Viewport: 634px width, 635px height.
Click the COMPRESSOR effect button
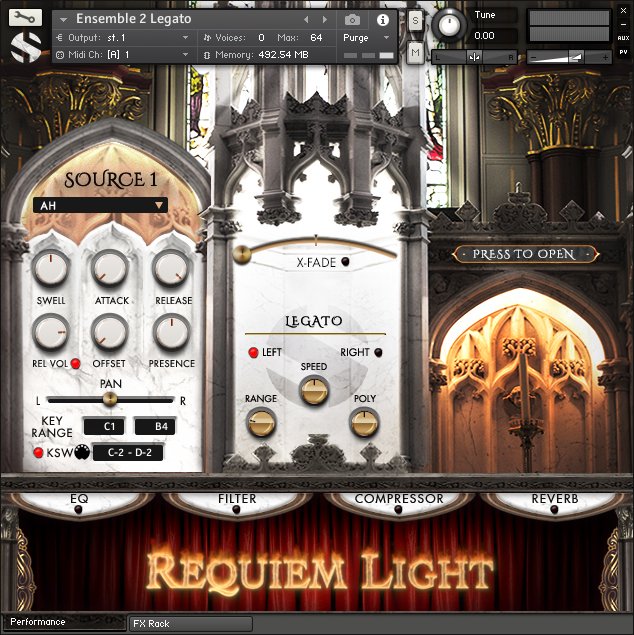pyautogui.click(x=398, y=499)
